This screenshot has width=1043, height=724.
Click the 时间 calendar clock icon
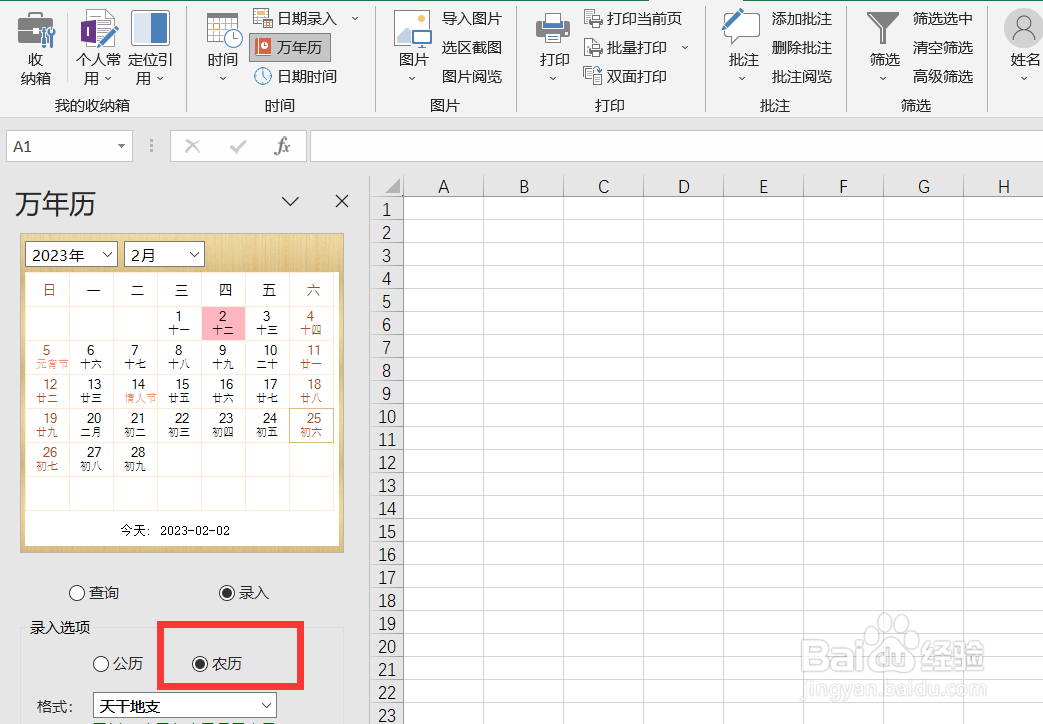(x=223, y=29)
